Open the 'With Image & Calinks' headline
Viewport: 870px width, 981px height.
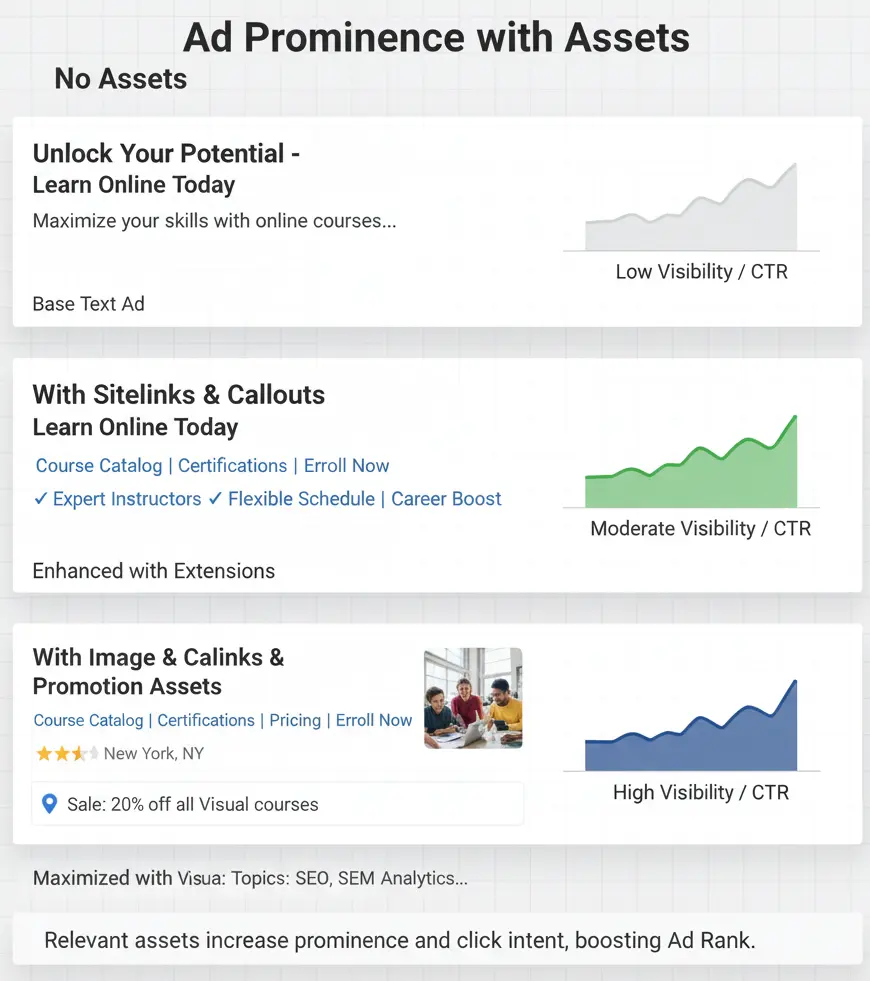point(158,657)
